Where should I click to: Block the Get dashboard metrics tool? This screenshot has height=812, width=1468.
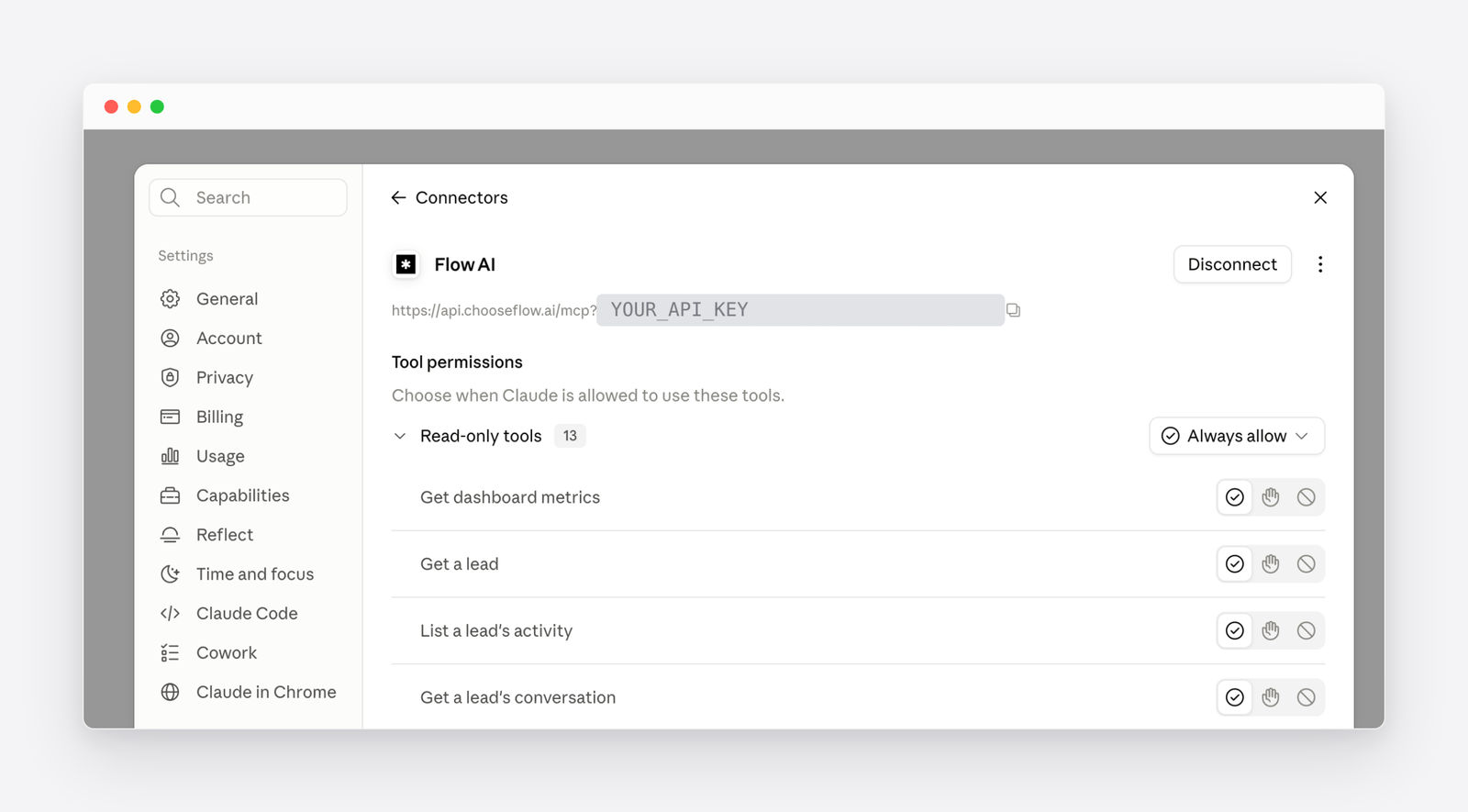(1307, 497)
